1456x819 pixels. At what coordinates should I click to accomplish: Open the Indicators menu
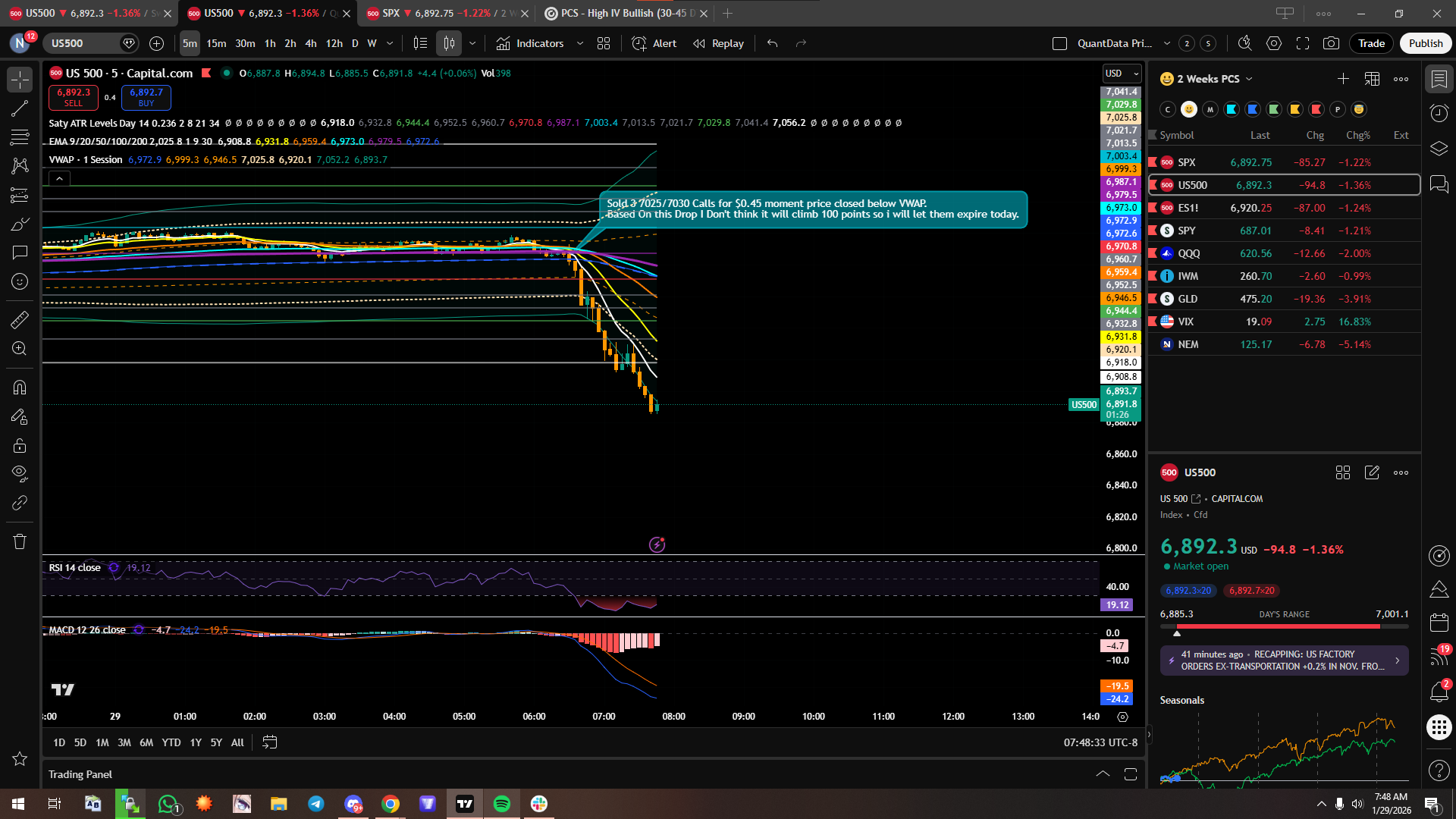coord(530,43)
